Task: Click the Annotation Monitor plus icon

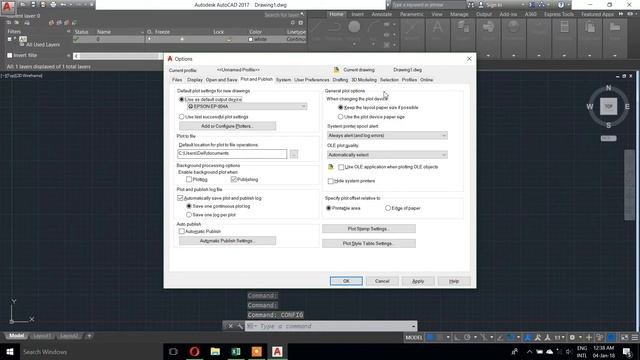Action: tap(589, 338)
